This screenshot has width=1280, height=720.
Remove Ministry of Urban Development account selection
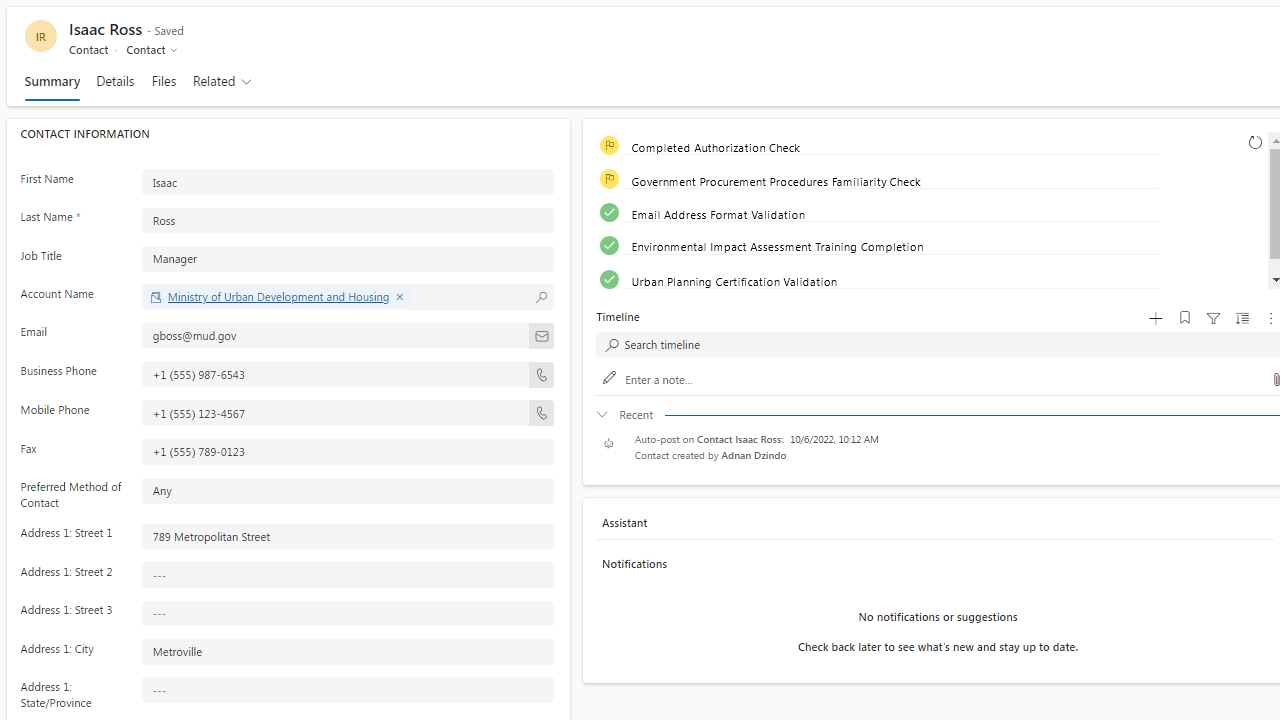pos(399,297)
